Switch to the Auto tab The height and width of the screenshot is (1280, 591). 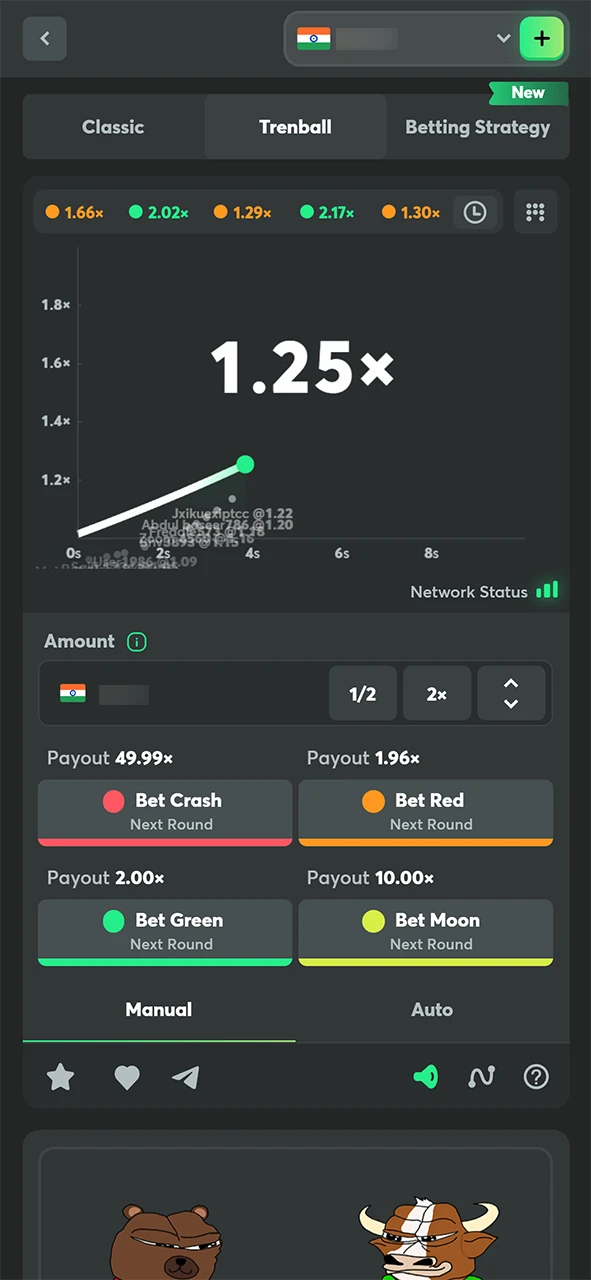432,1009
